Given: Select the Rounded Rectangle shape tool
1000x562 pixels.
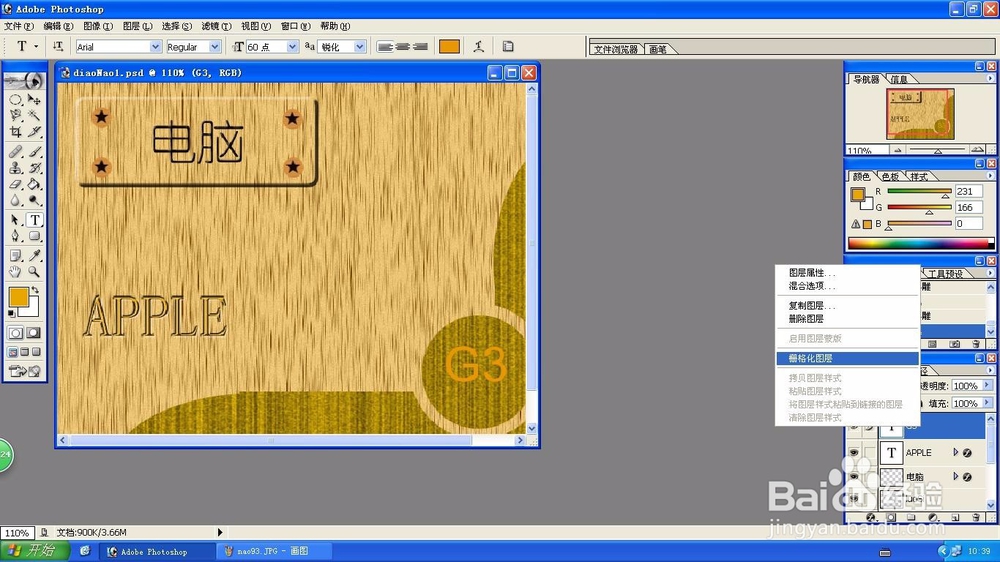Looking at the screenshot, I should tap(34, 236).
